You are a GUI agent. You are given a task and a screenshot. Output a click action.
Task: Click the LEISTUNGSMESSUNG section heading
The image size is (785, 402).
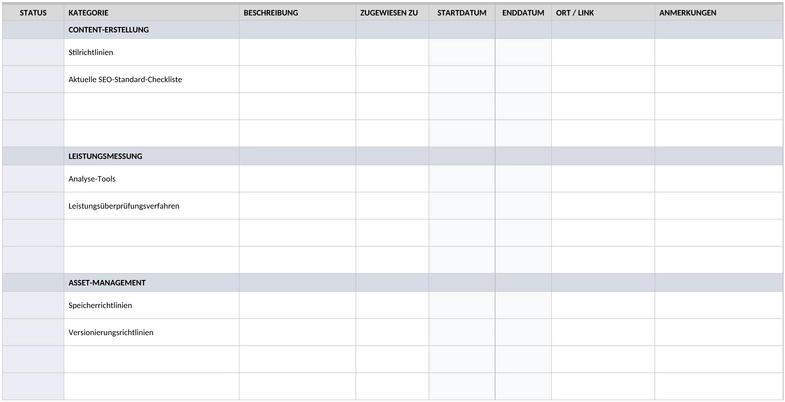(105, 156)
